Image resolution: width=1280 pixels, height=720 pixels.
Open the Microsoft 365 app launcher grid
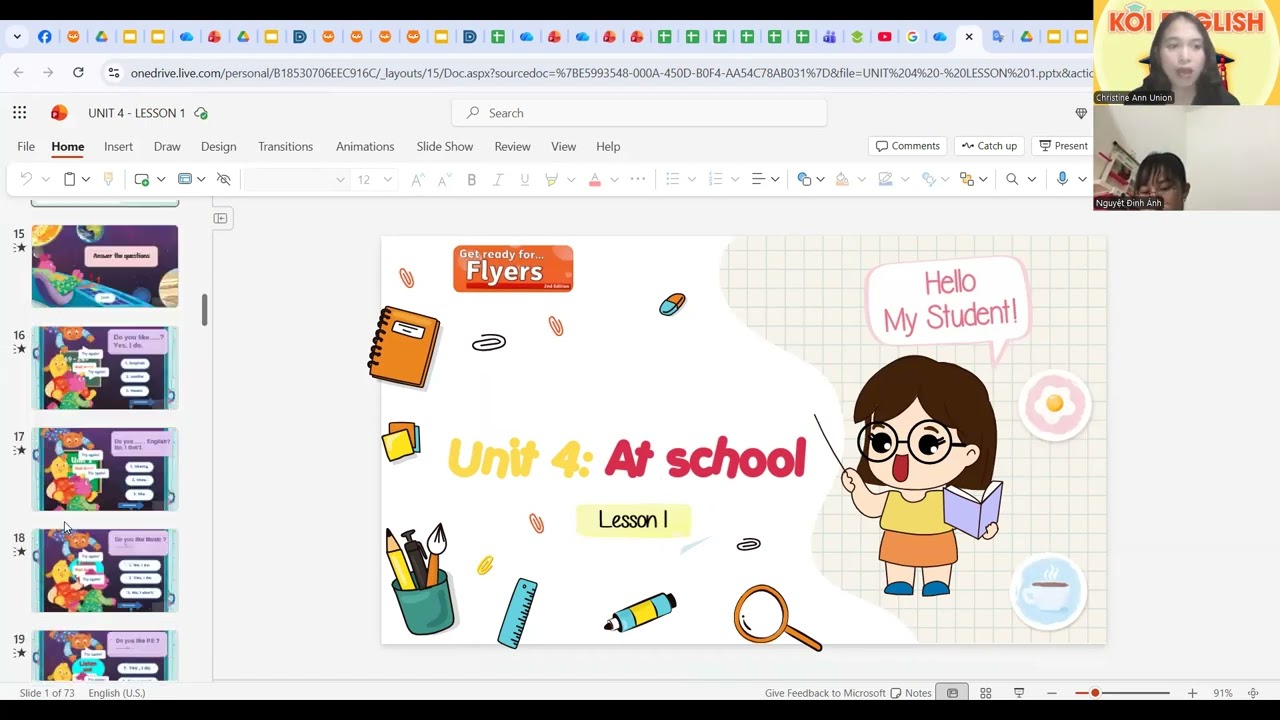coord(20,113)
